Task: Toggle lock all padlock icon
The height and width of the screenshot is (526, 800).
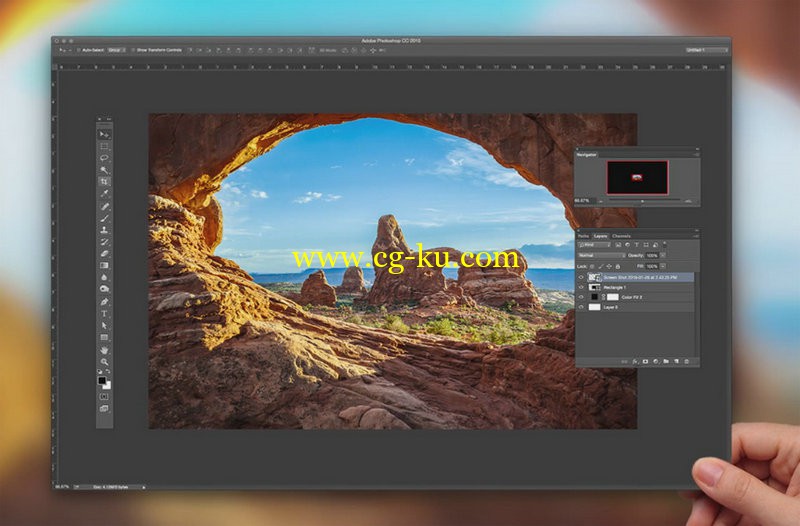Action: coord(618,266)
